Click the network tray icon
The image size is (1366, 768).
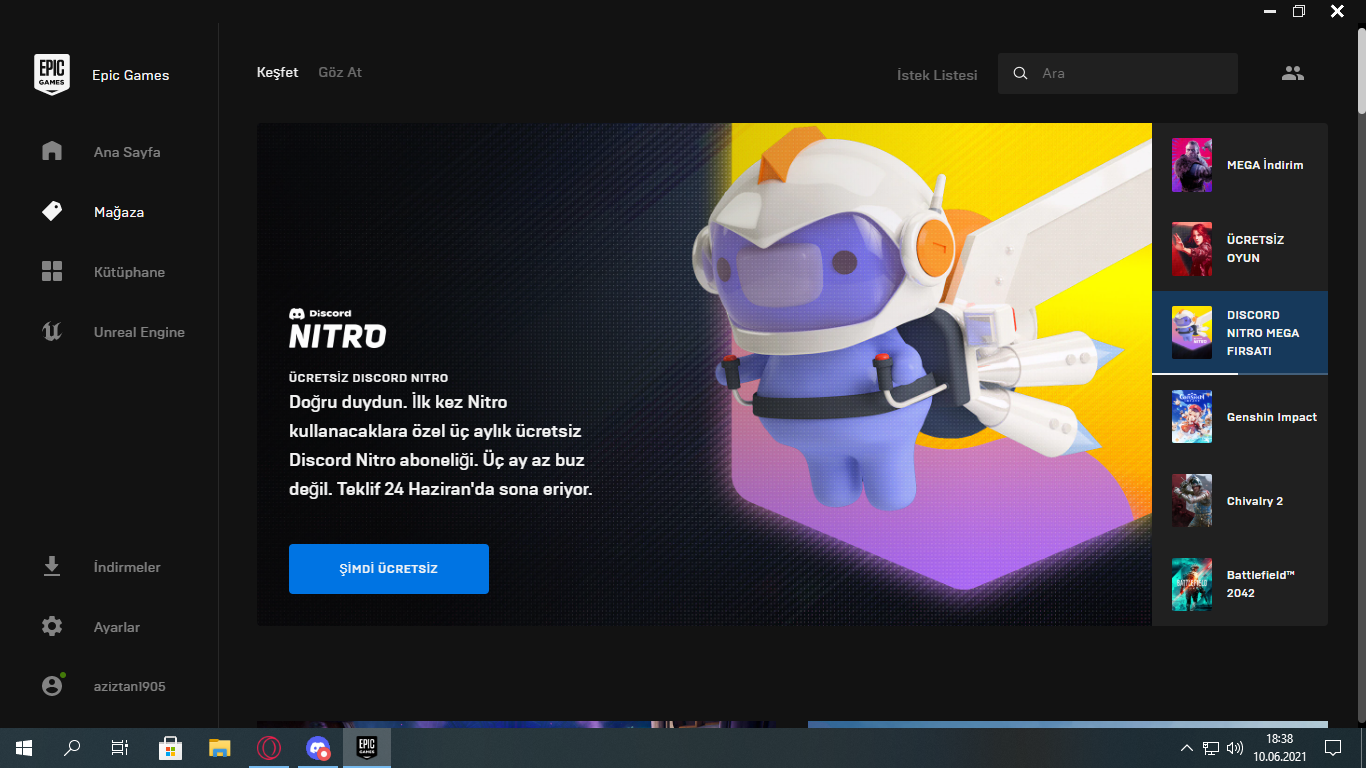(x=1211, y=747)
